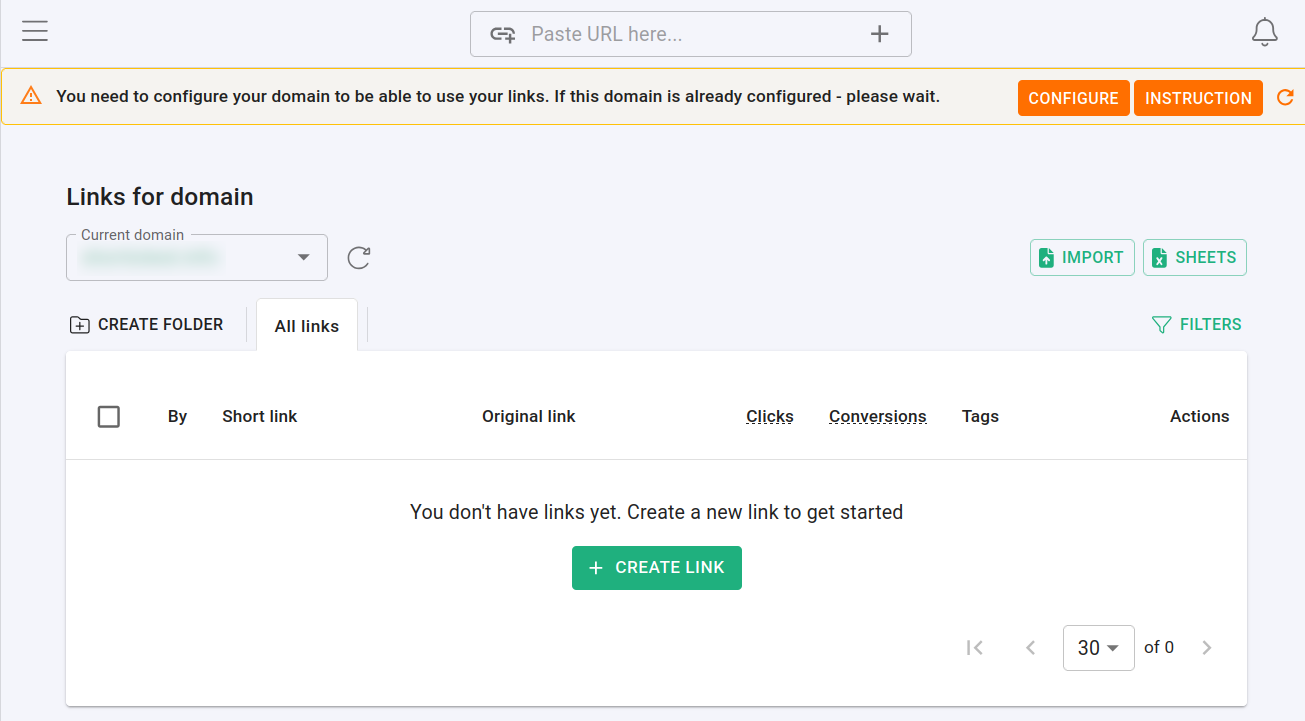Viewport: 1305px width, 721px height.
Task: Create a new link with CREATE LINK
Action: pos(656,567)
